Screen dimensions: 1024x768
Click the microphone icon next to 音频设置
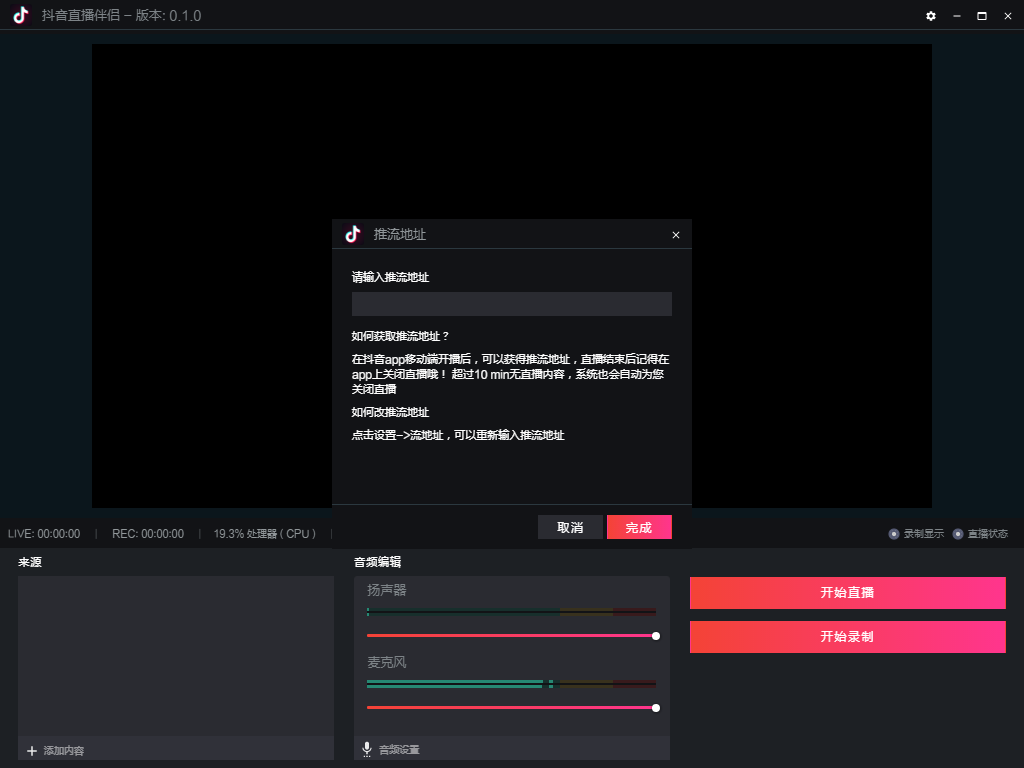[x=365, y=748]
